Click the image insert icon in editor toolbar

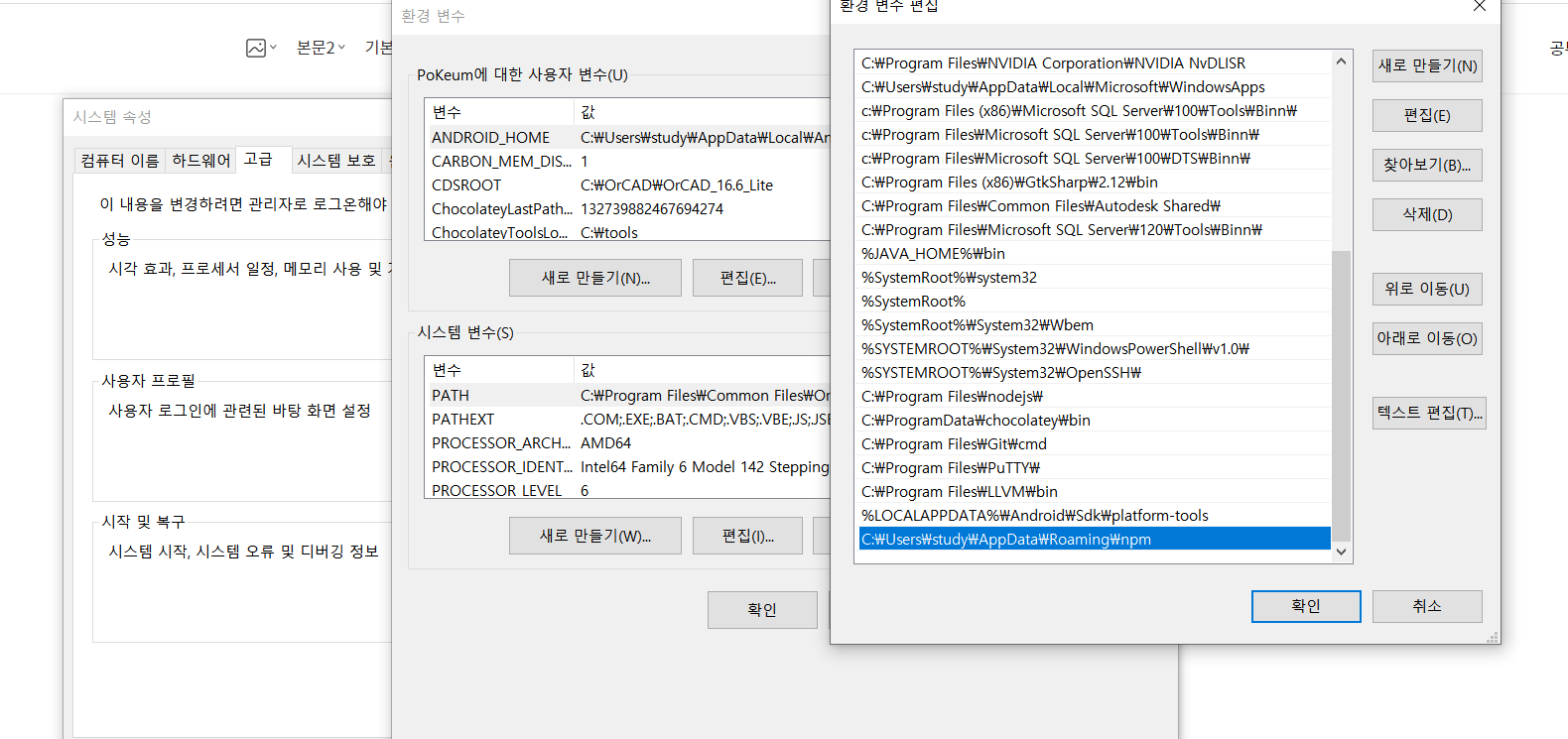[x=256, y=48]
